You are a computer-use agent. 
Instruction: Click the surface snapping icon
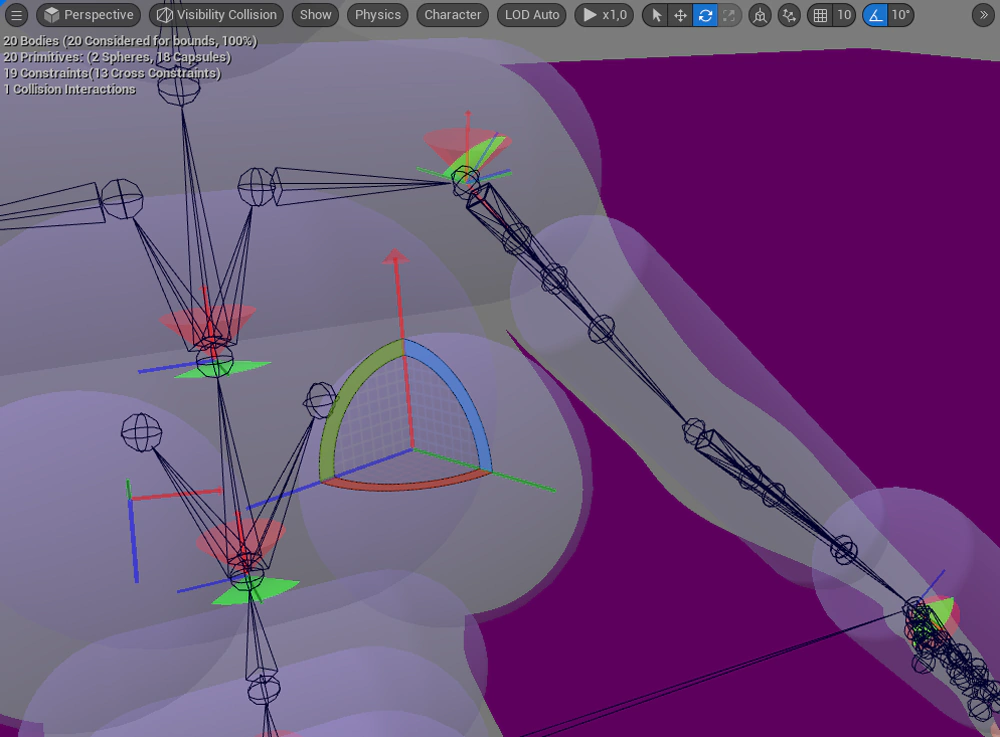pos(790,15)
